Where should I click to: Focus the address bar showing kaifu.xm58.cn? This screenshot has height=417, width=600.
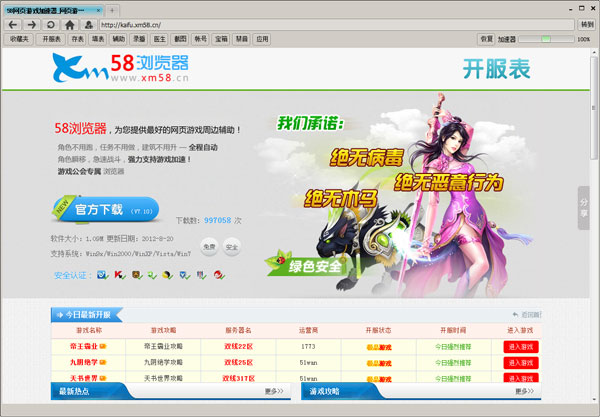pos(337,25)
